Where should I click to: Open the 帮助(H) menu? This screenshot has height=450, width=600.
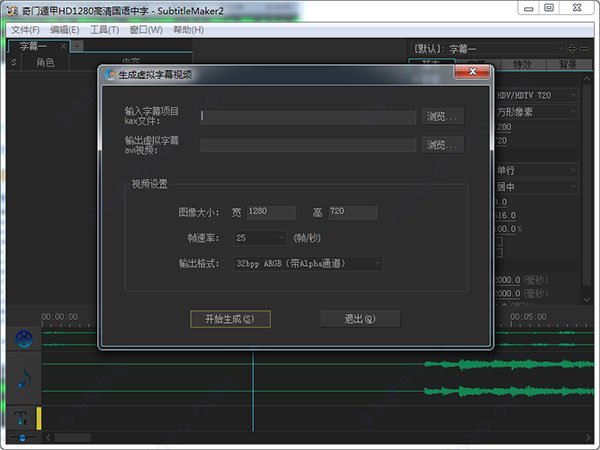(x=188, y=30)
